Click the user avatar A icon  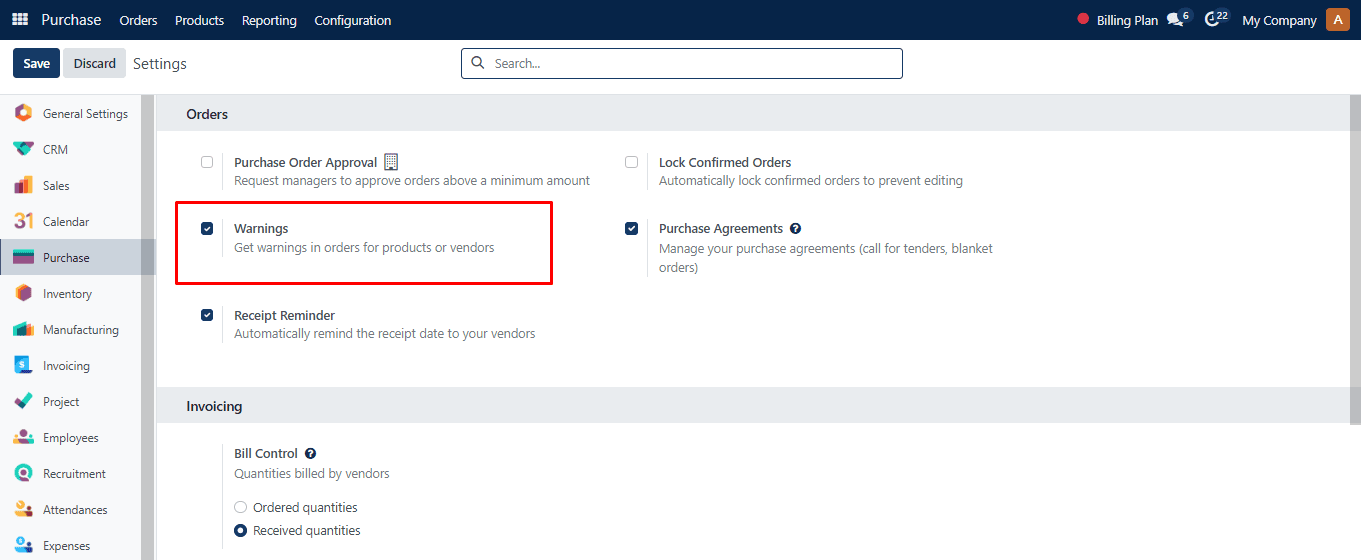[1338, 19]
